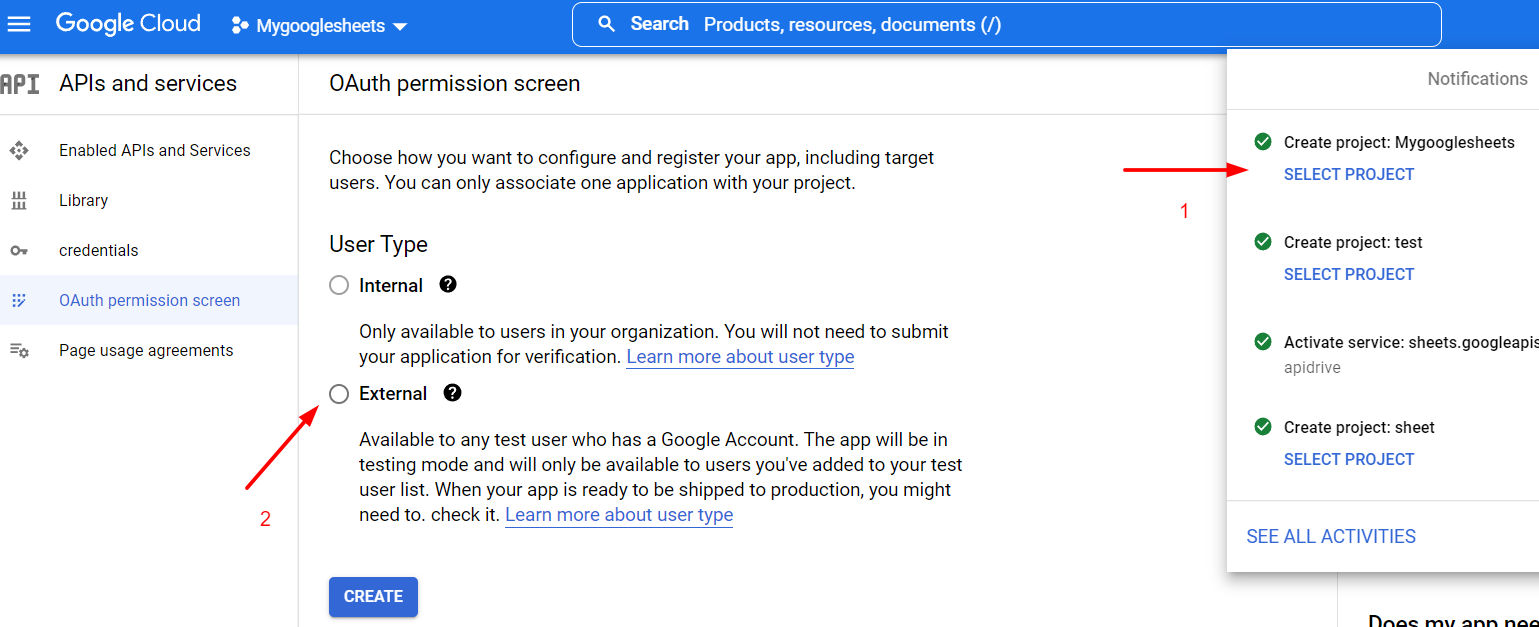Image resolution: width=1539 pixels, height=627 pixels.
Task: Click the Activate service: sheets.googleapis notification
Action: (1411, 342)
